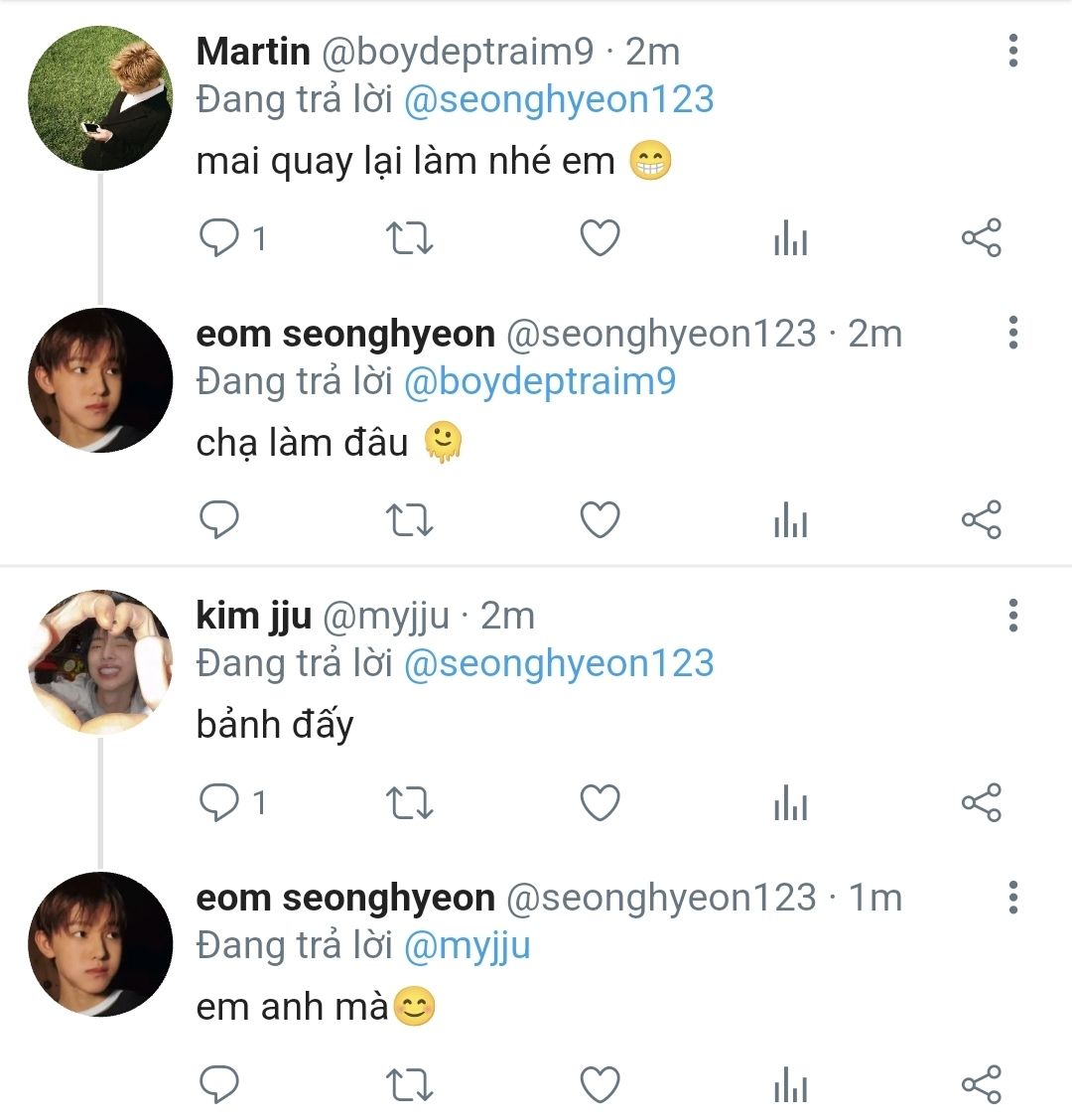1072x1120 pixels.
Task: Open the @boydeptraim9 mention link
Action: tap(540, 381)
